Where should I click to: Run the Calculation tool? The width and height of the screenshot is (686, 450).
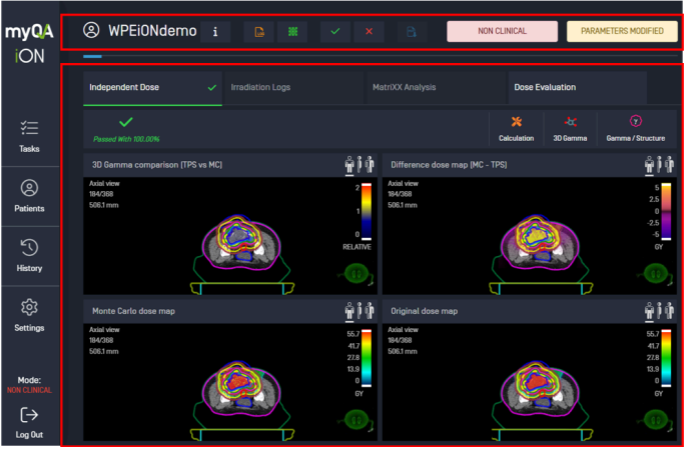pos(516,127)
